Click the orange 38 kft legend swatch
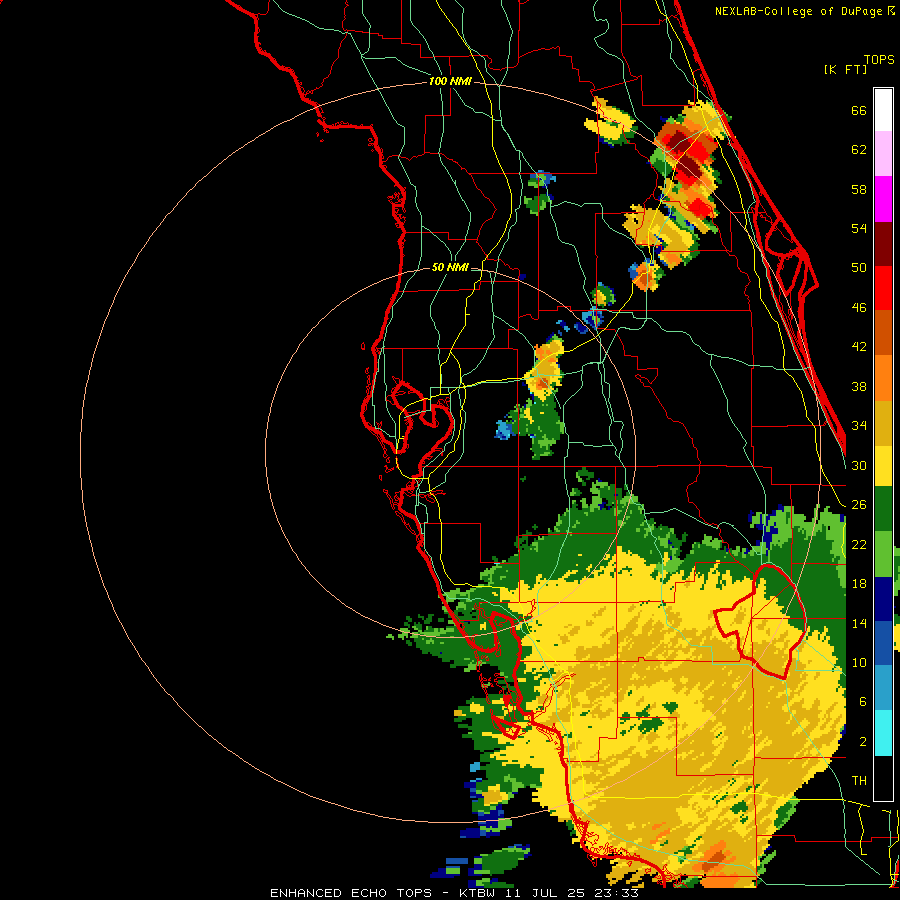 [883, 378]
